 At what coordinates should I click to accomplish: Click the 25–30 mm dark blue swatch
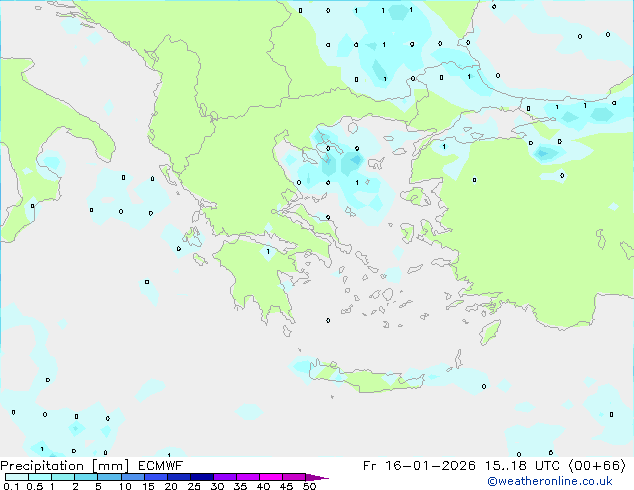pos(202,477)
